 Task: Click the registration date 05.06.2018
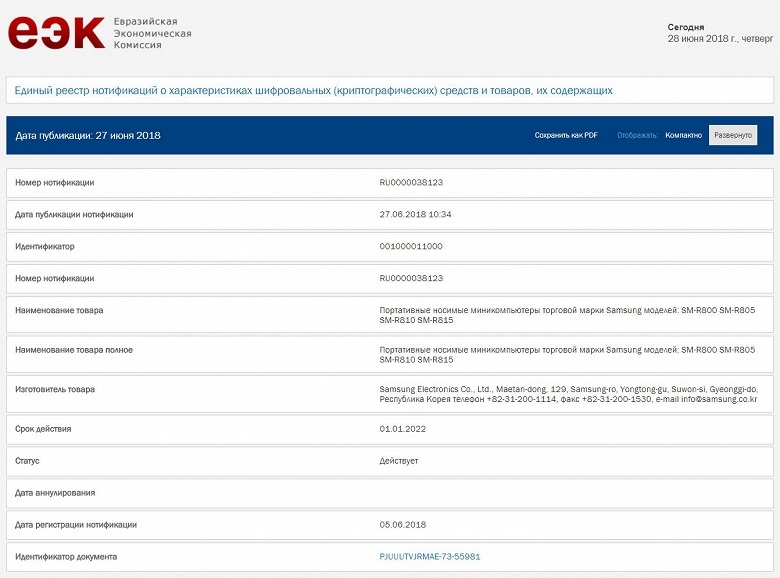[402, 525]
